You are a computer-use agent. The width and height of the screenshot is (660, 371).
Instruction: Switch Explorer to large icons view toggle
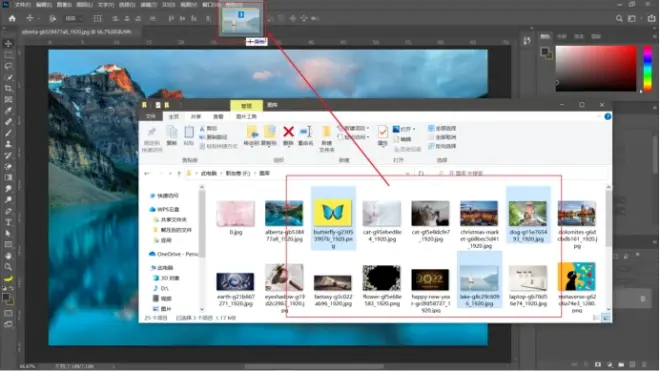click(x=606, y=318)
